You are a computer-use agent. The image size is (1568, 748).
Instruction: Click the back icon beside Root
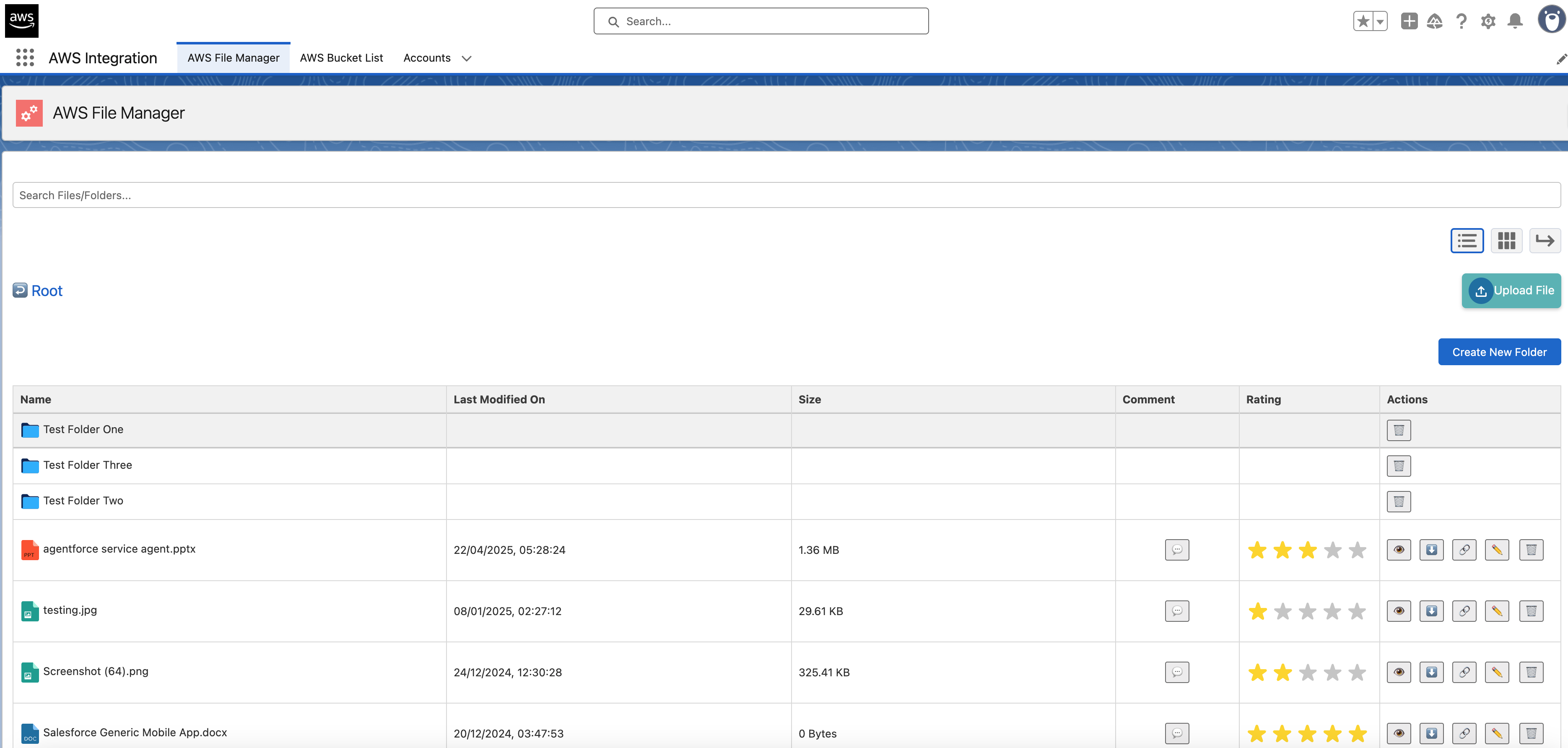point(20,290)
